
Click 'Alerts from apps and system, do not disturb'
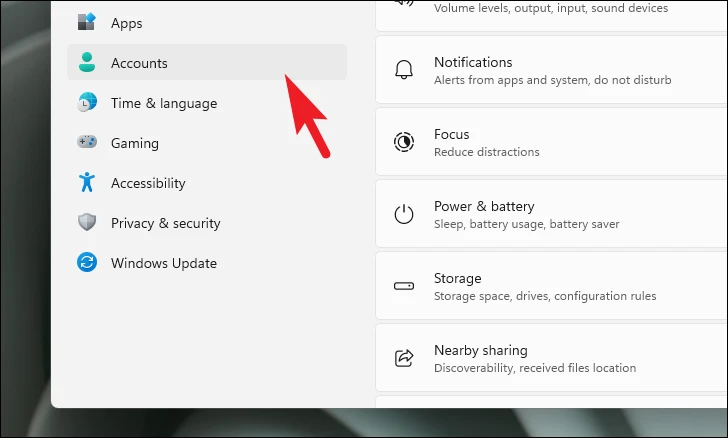(552, 79)
